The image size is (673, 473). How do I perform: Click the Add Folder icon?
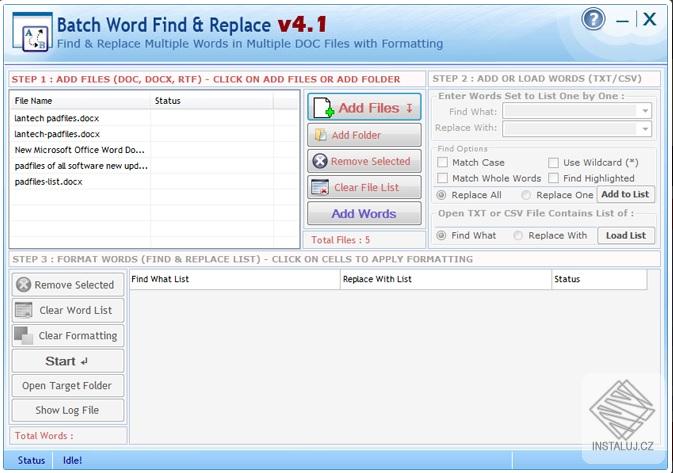coord(321,135)
